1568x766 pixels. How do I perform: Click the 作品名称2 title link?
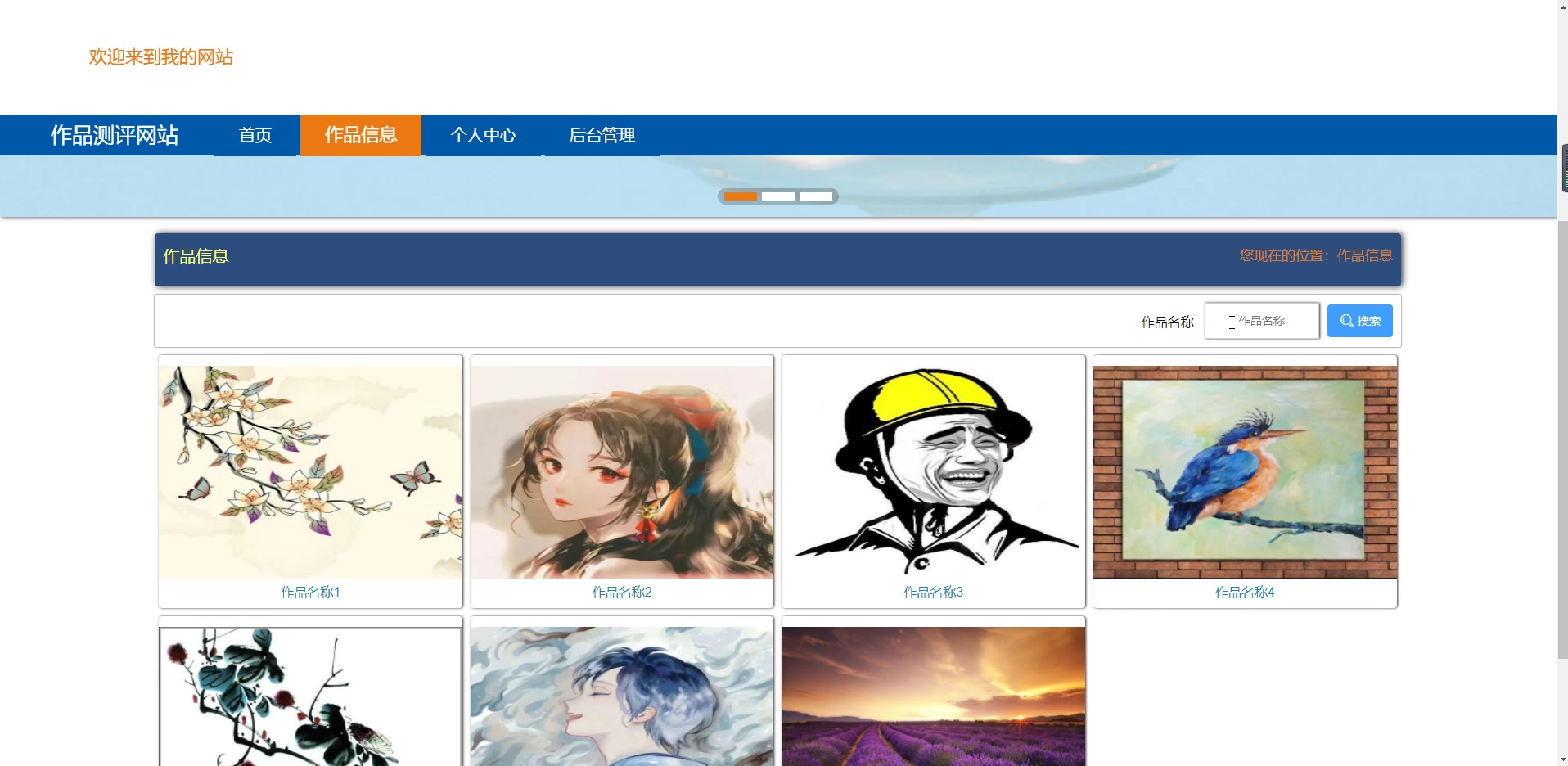[x=622, y=592]
